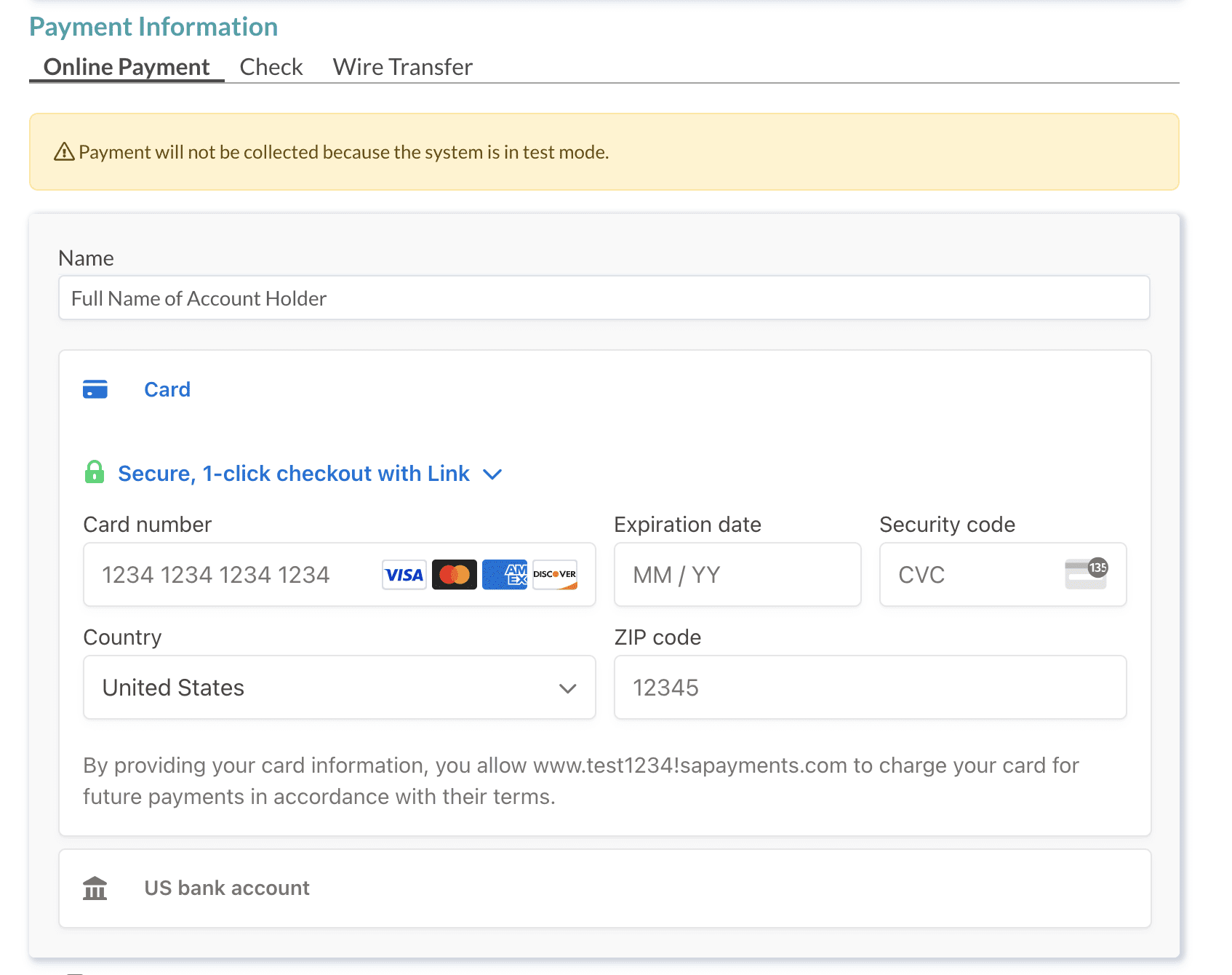Click the CVC card hint icon
The image size is (1232, 975).
1086,573
